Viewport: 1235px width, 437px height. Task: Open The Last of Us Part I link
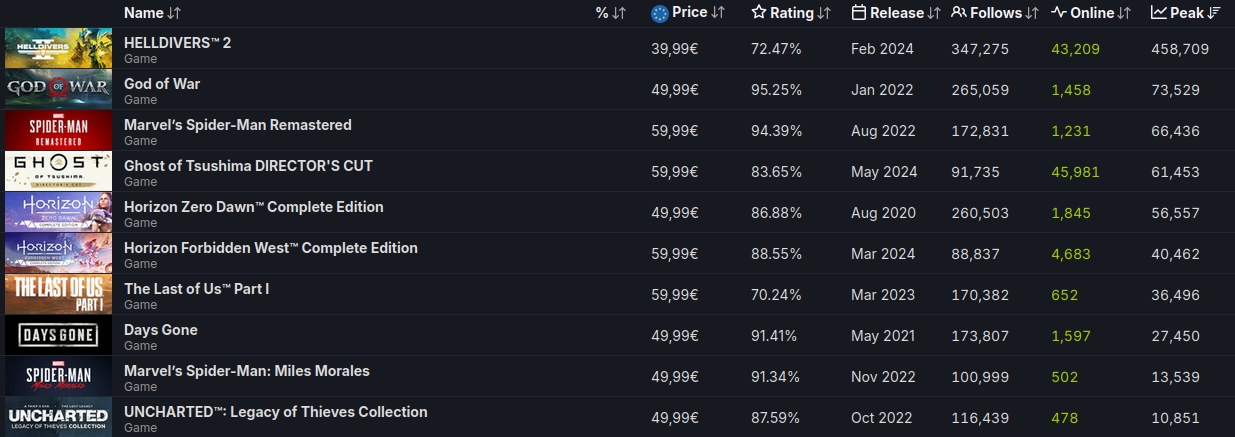point(196,289)
